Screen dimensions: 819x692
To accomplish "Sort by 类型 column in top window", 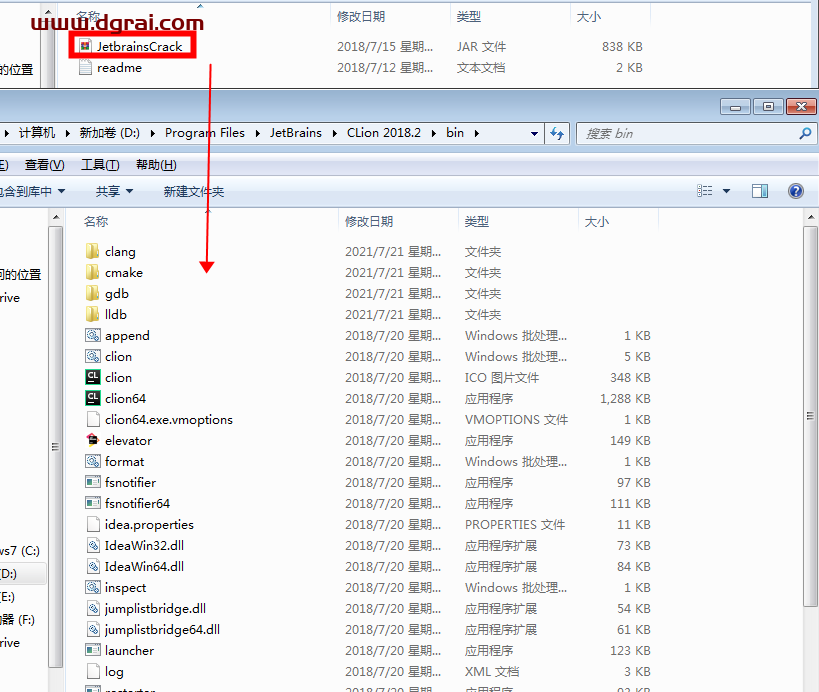I will click(x=469, y=17).
